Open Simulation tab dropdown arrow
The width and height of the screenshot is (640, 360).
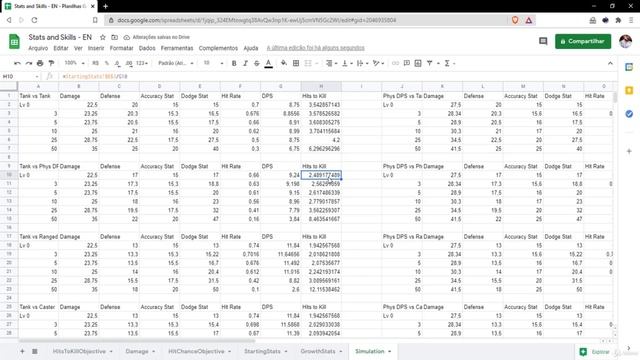390,351
